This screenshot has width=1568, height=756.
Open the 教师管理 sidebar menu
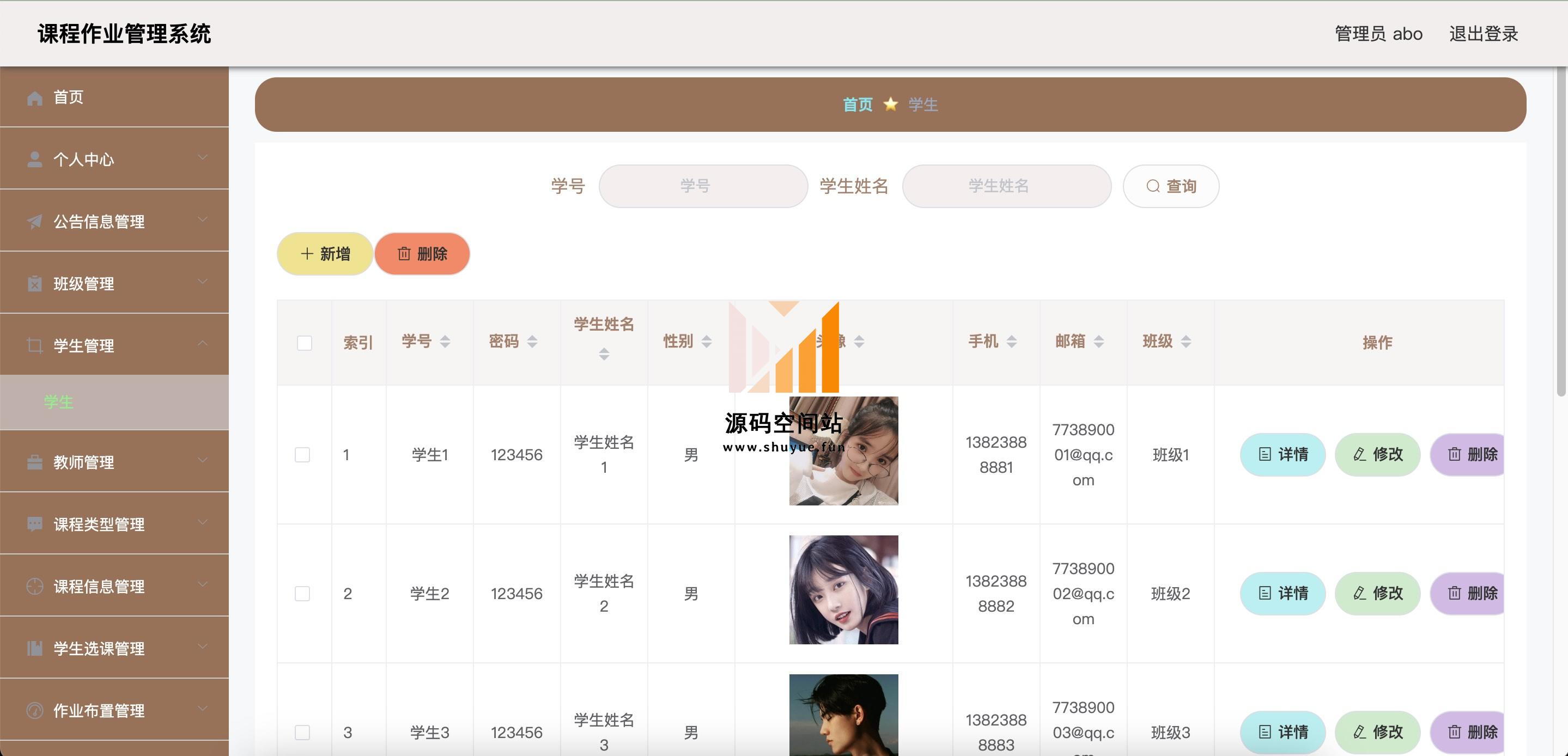[x=114, y=462]
